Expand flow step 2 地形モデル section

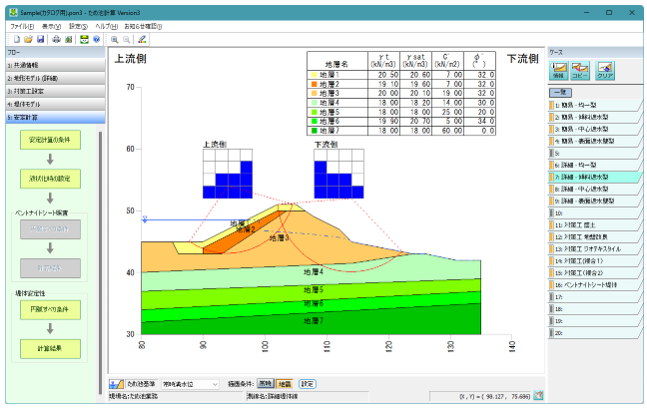click(x=55, y=78)
